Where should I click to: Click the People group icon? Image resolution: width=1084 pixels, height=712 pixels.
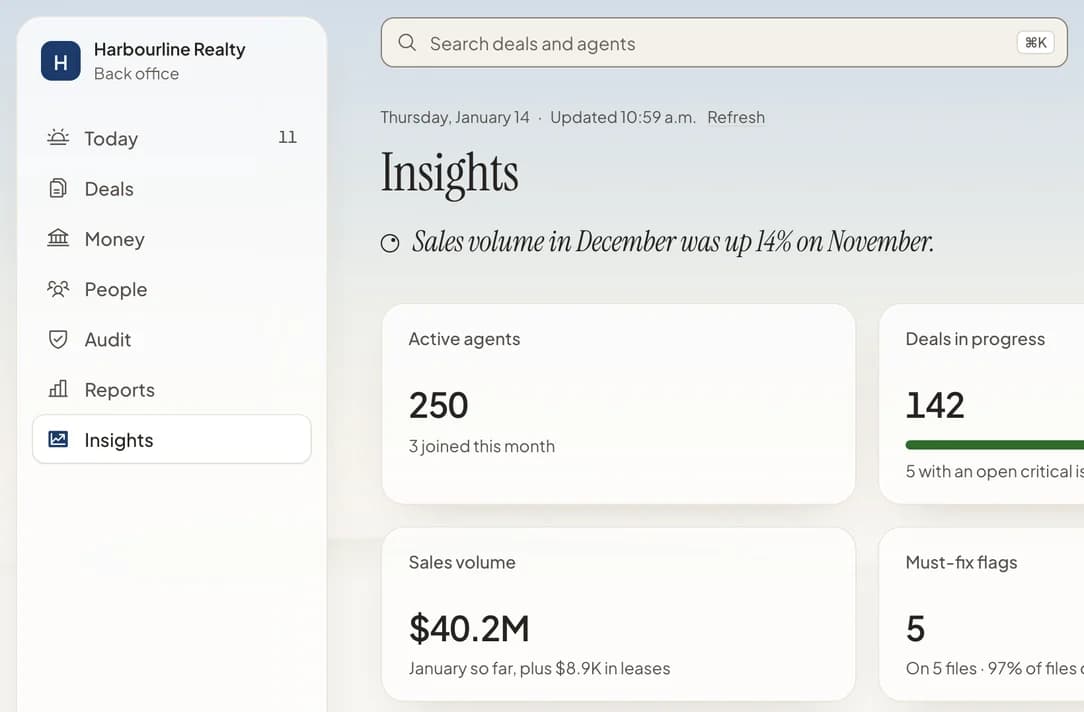58,289
